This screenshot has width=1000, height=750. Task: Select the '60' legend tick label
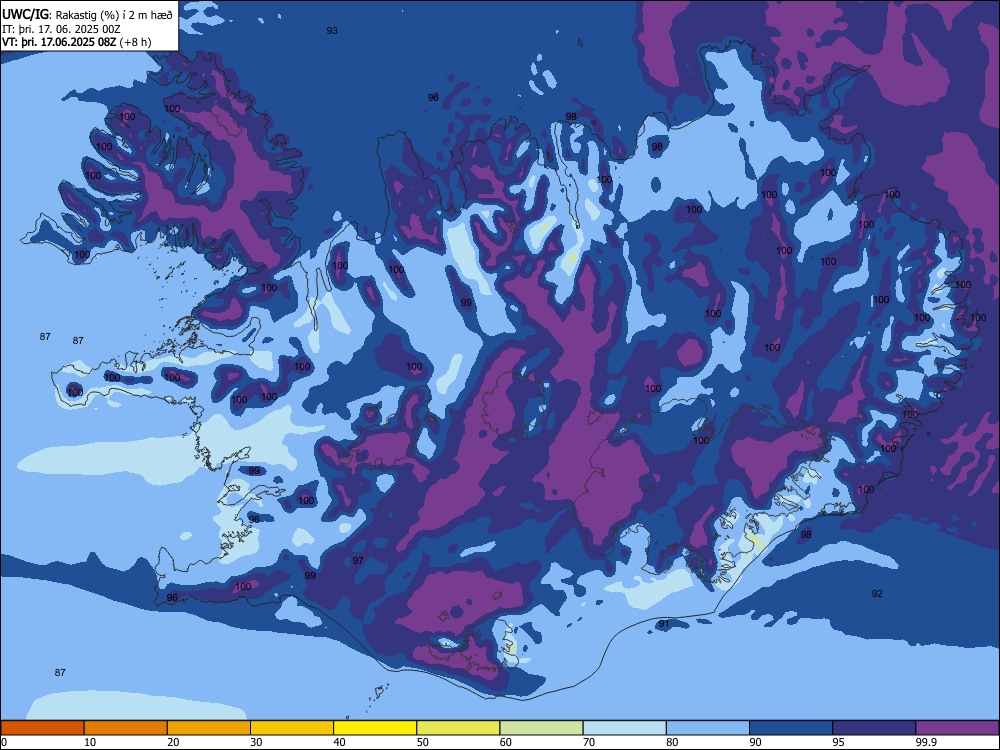506,742
